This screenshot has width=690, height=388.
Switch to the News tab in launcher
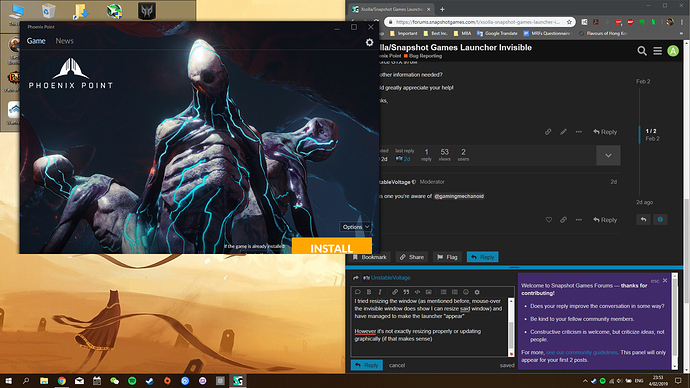(x=64, y=41)
